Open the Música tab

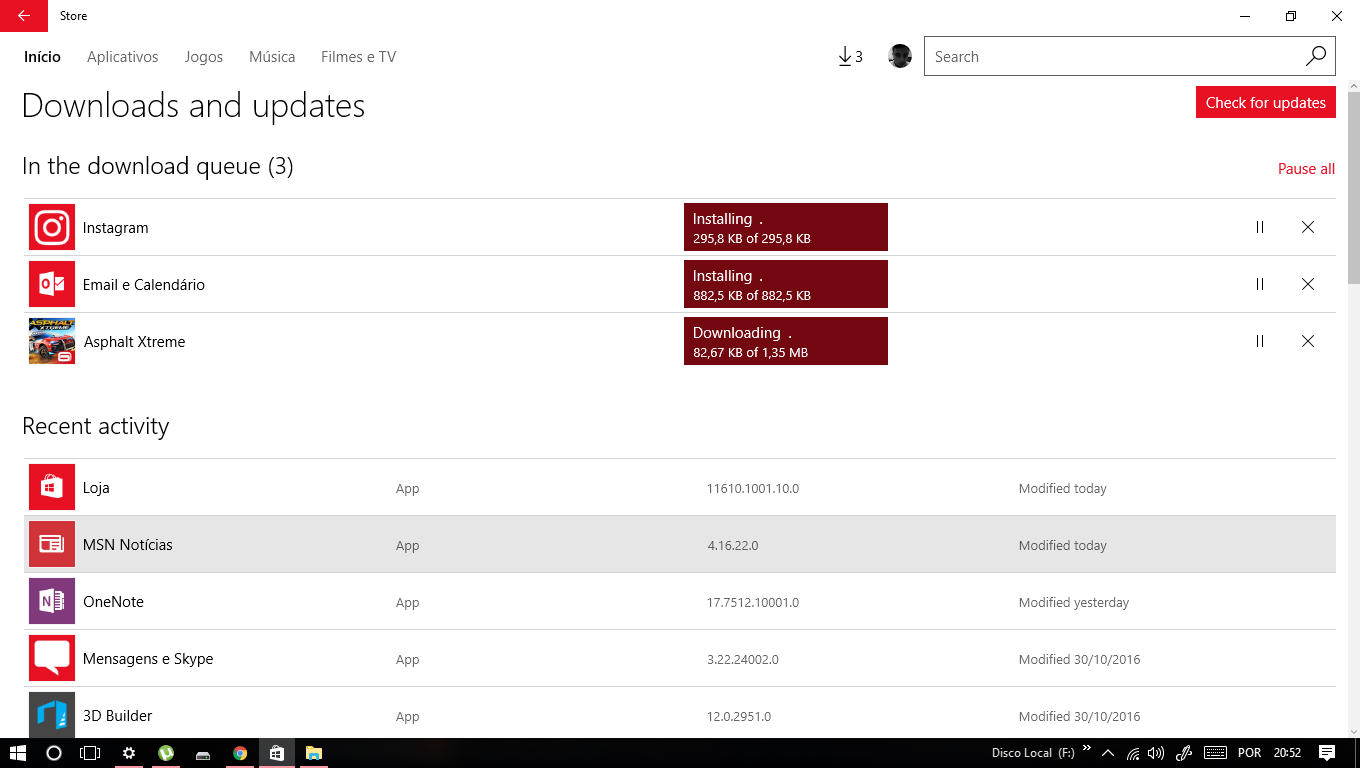click(x=272, y=57)
